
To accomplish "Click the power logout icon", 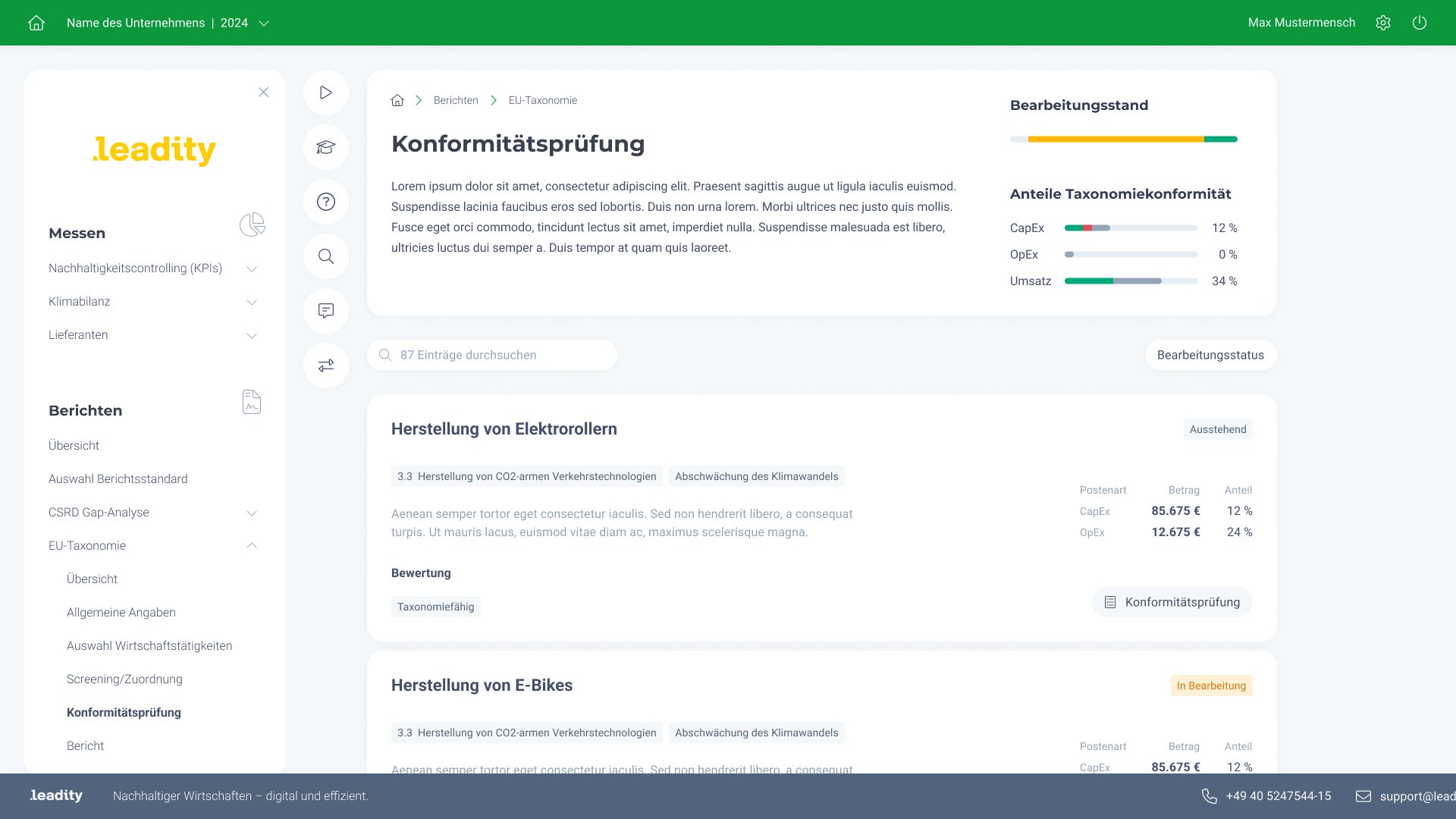I will [1420, 23].
